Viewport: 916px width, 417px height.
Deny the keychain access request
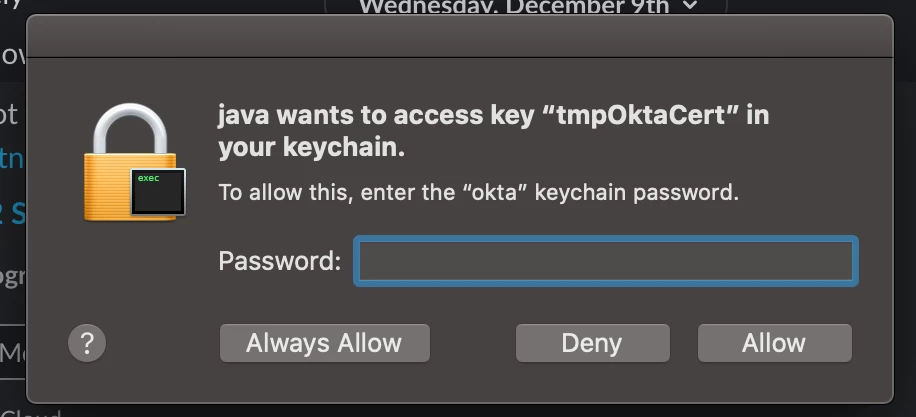point(592,343)
